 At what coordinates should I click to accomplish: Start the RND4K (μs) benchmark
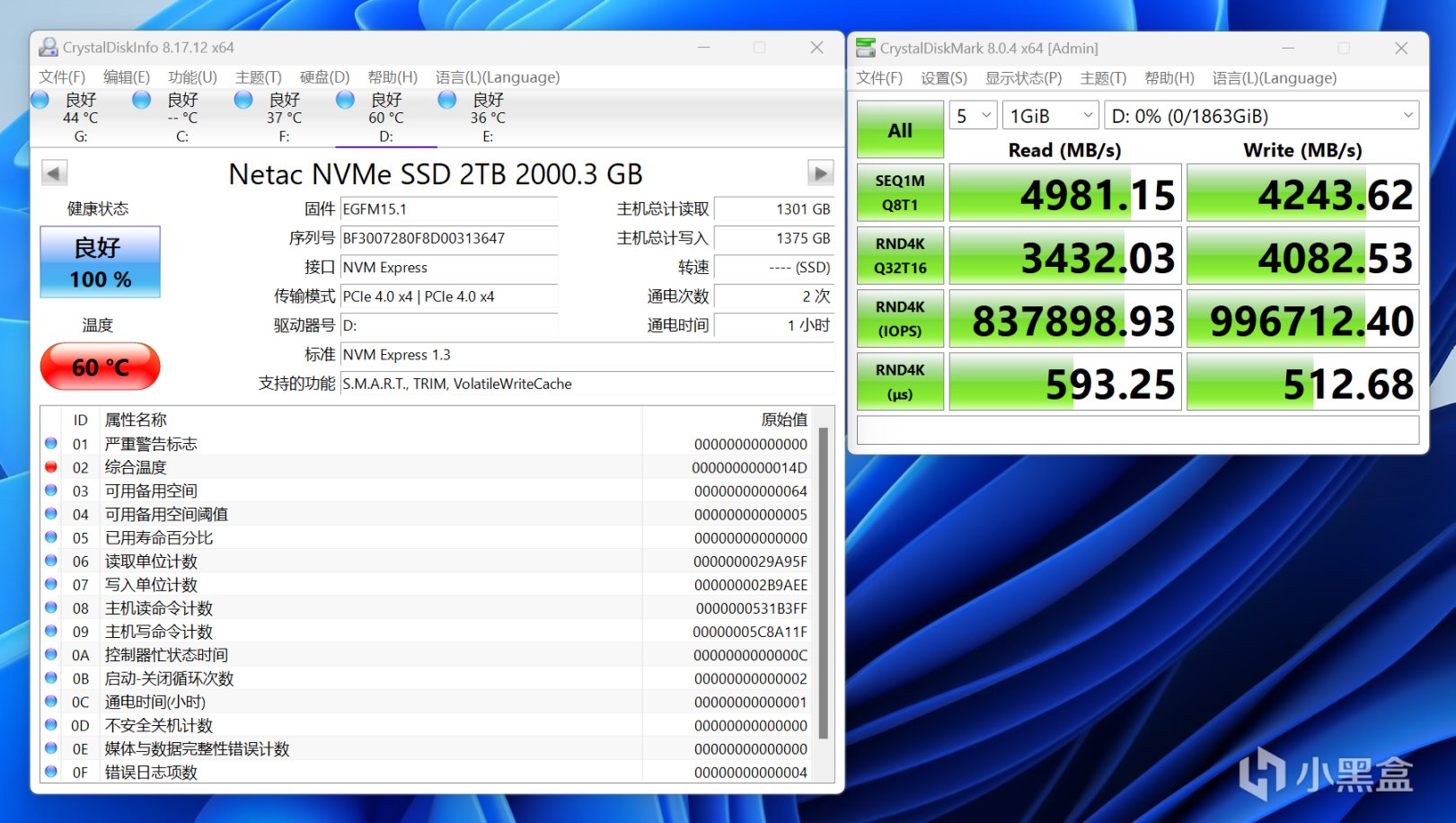[x=900, y=381]
